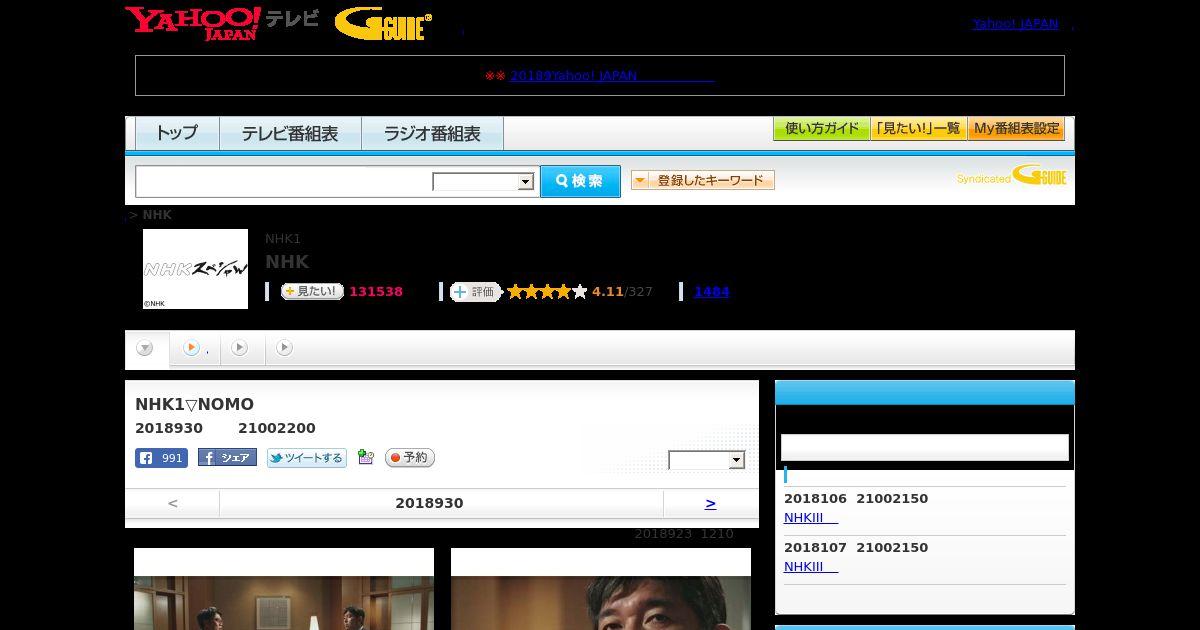Open second NHKIII link in sidebar

pyautogui.click(x=811, y=566)
